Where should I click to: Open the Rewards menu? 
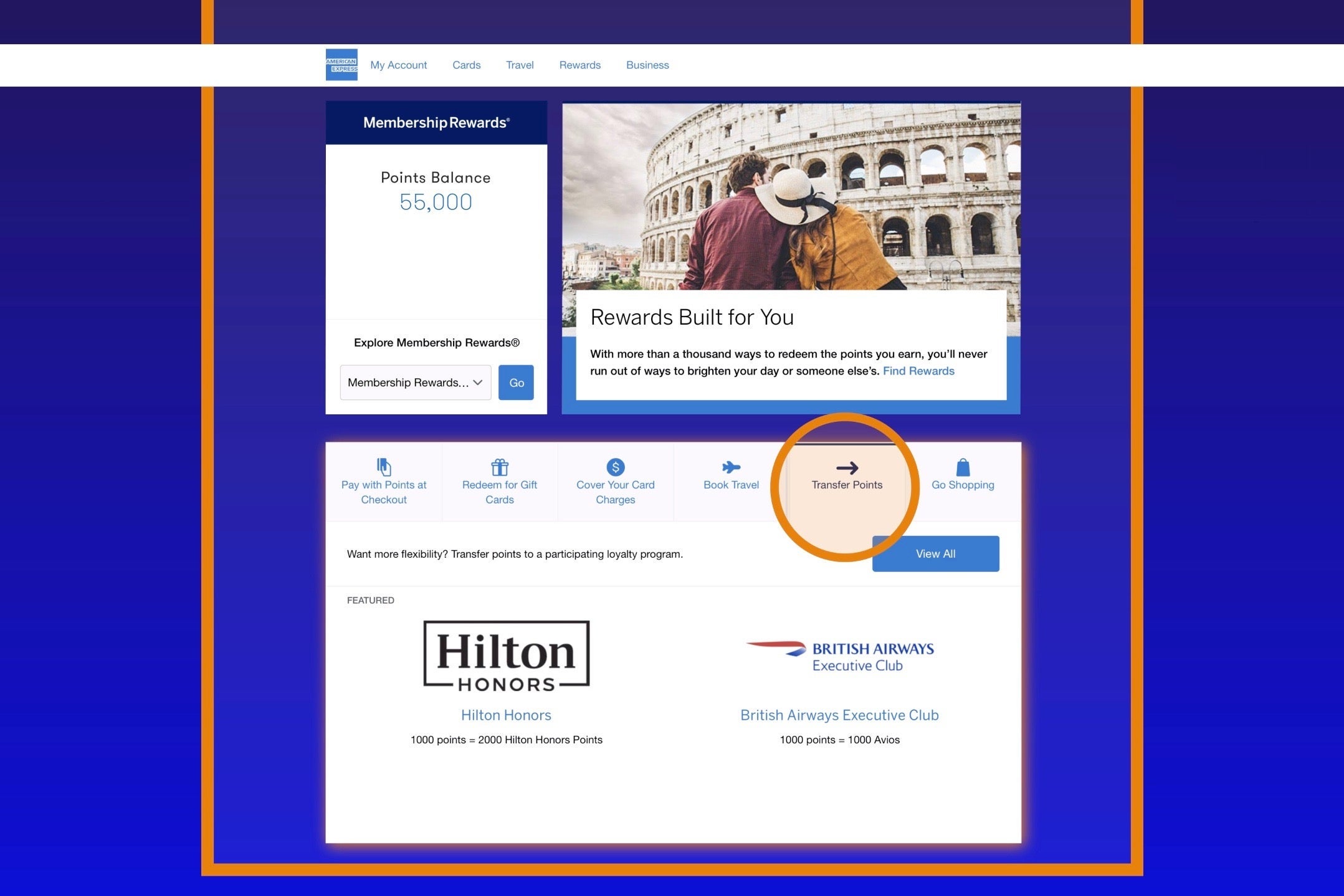[579, 65]
